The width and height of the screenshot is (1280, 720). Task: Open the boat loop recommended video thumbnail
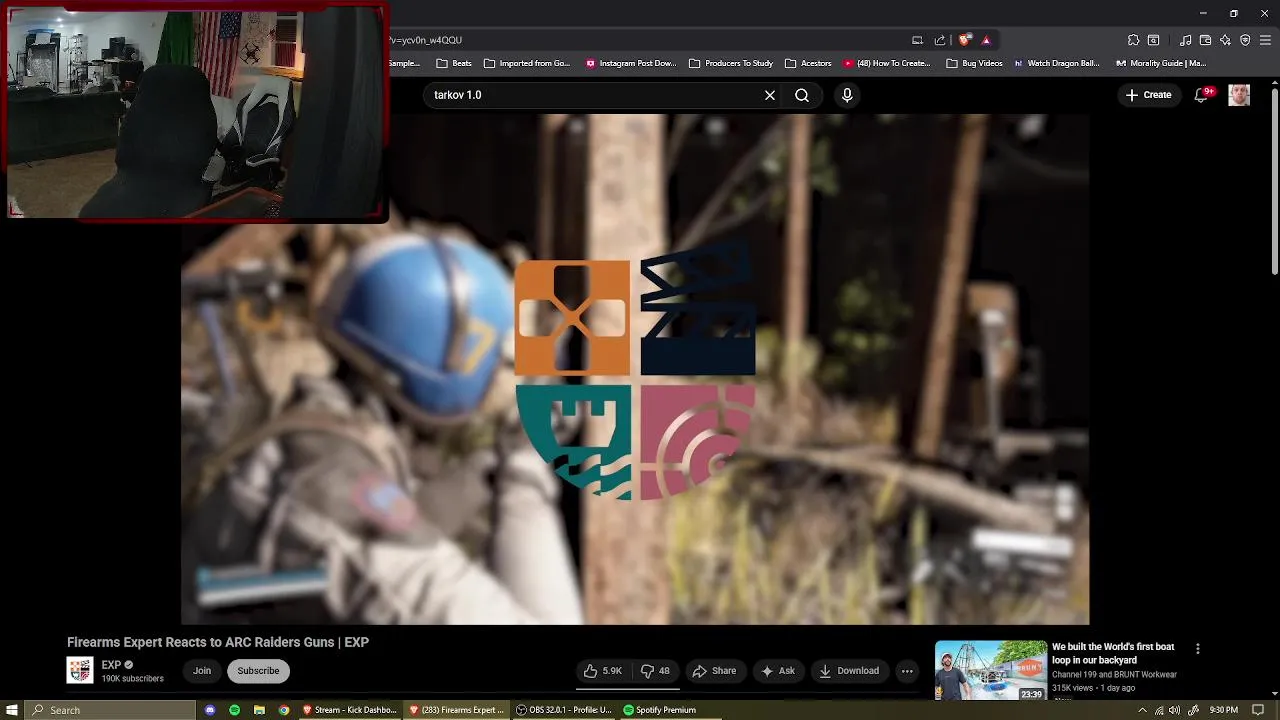coord(990,670)
